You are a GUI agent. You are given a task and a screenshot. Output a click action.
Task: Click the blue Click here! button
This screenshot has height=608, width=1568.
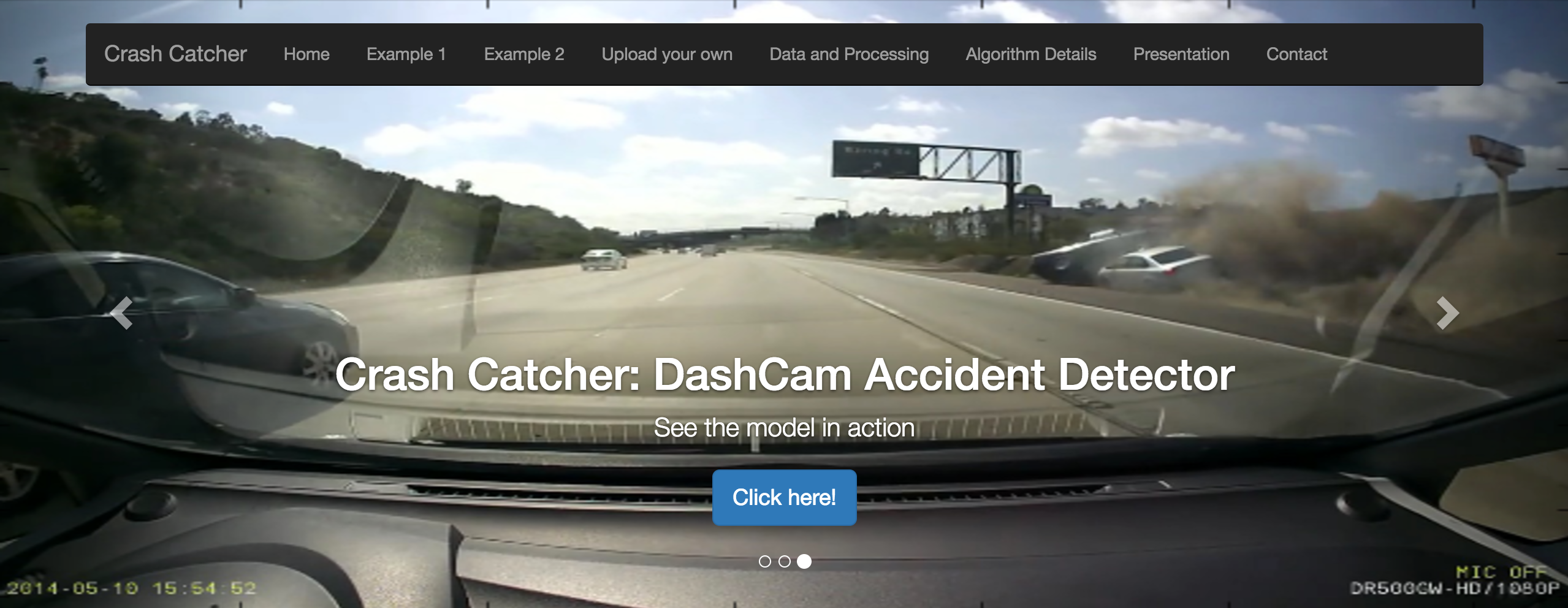(784, 497)
